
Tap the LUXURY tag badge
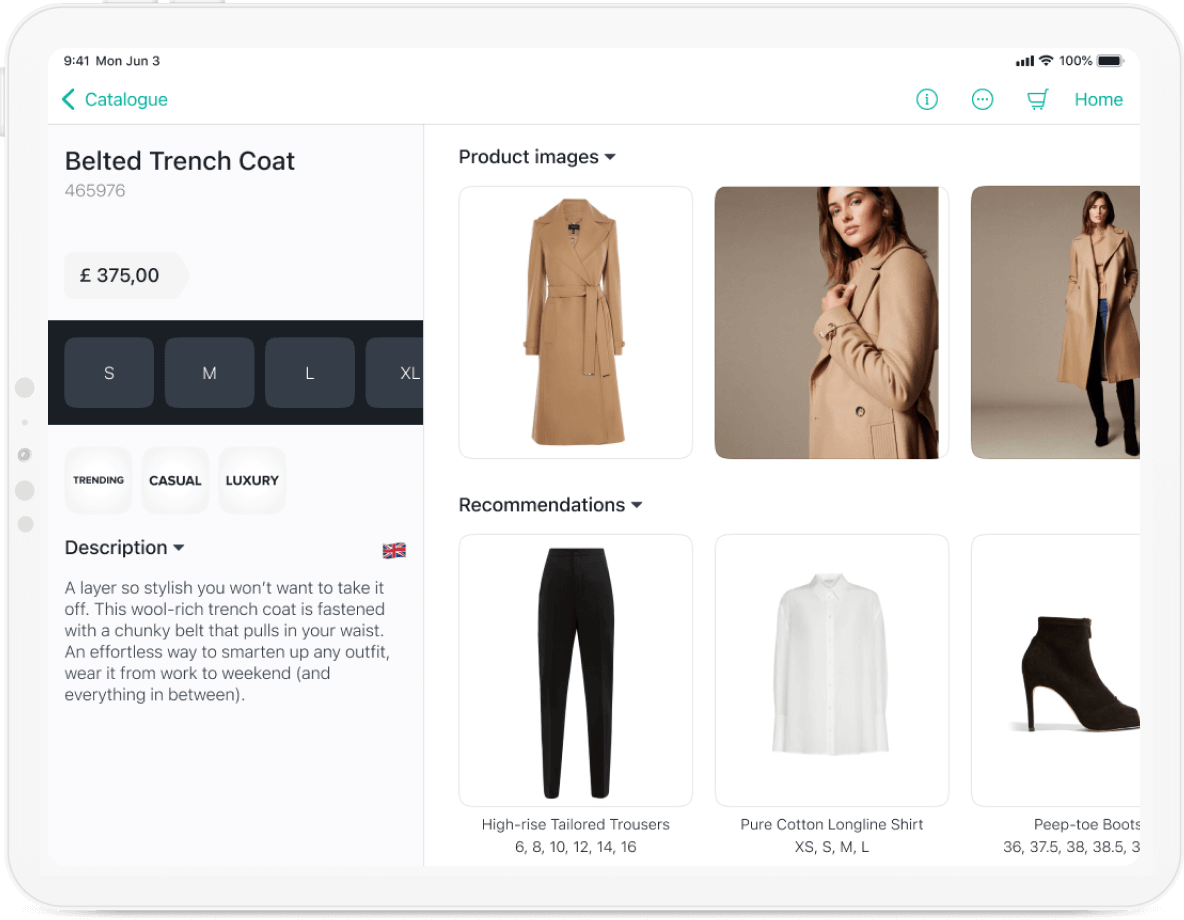tap(252, 480)
